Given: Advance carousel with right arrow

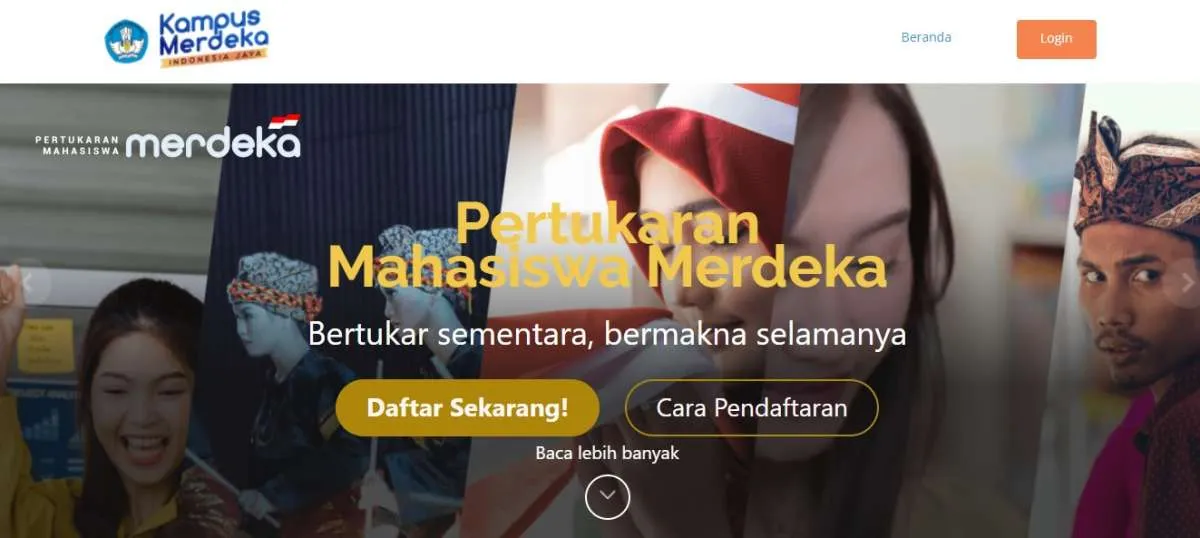Looking at the screenshot, I should [x=1186, y=283].
